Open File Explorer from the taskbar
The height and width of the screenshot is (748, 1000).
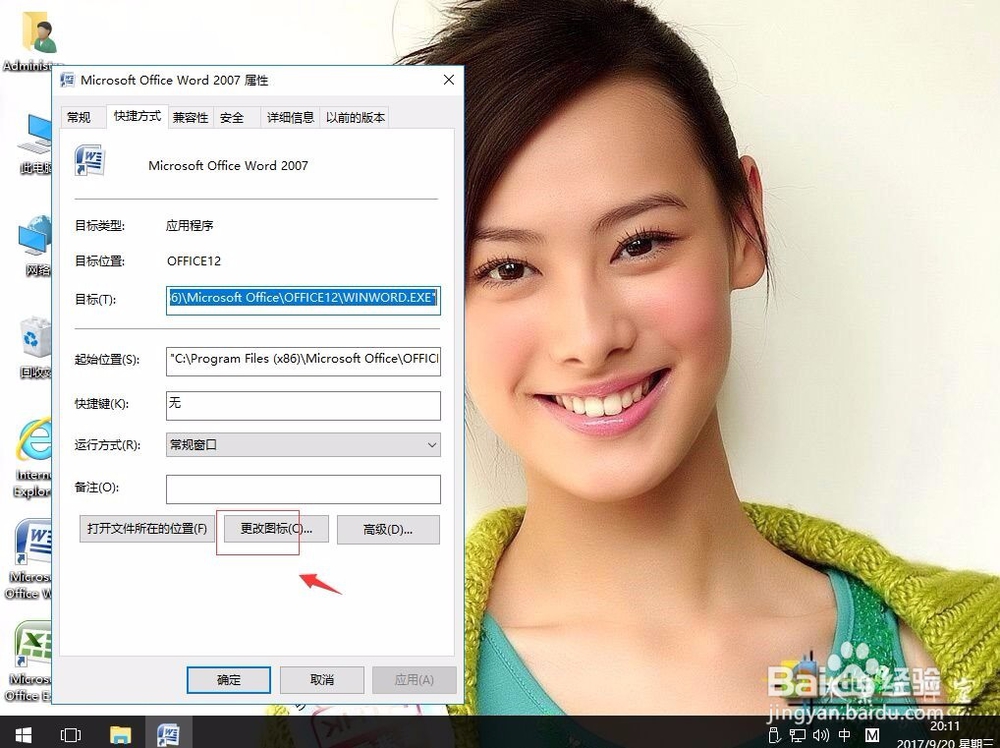pyautogui.click(x=121, y=733)
